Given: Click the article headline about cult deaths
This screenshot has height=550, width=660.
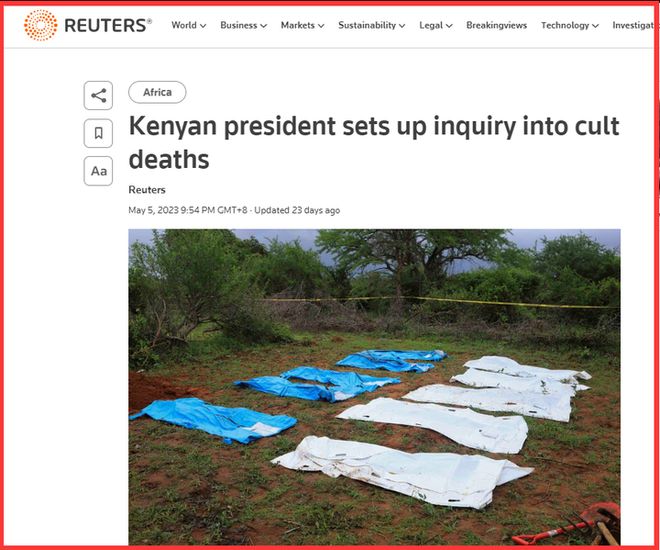Looking at the screenshot, I should point(374,142).
